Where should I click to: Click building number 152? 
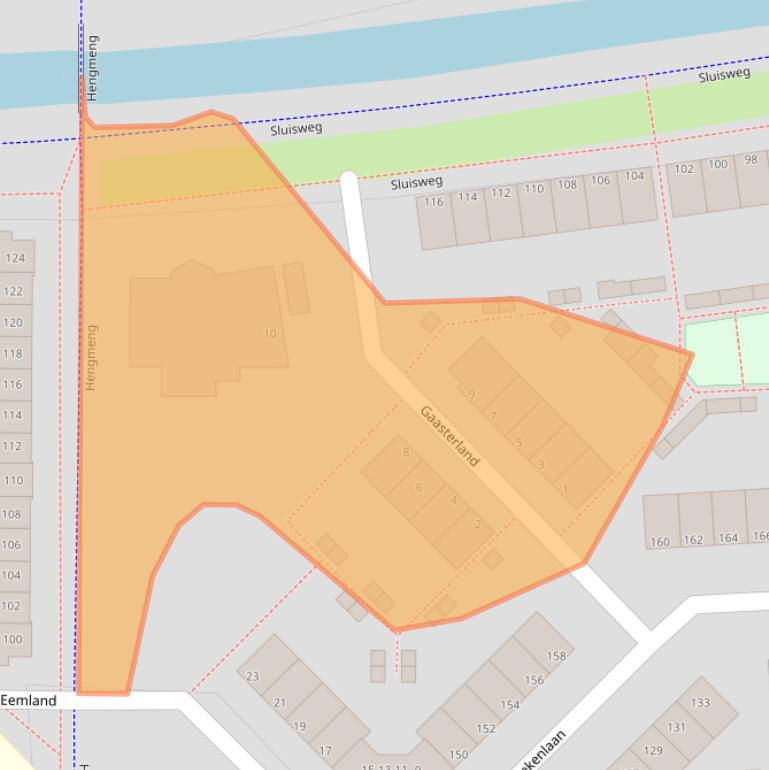486,728
